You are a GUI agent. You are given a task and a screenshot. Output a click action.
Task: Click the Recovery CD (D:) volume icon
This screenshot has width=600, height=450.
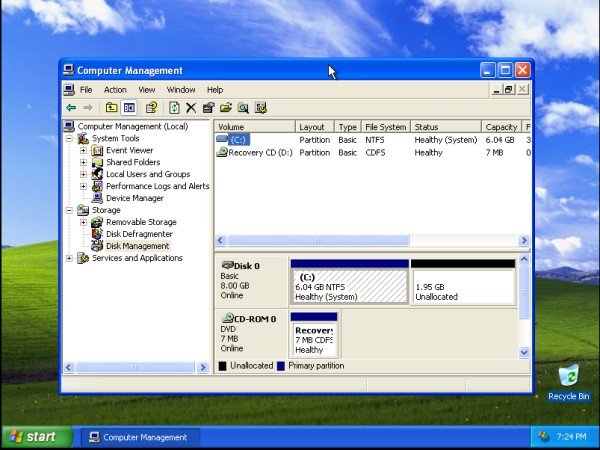pyautogui.click(x=222, y=152)
